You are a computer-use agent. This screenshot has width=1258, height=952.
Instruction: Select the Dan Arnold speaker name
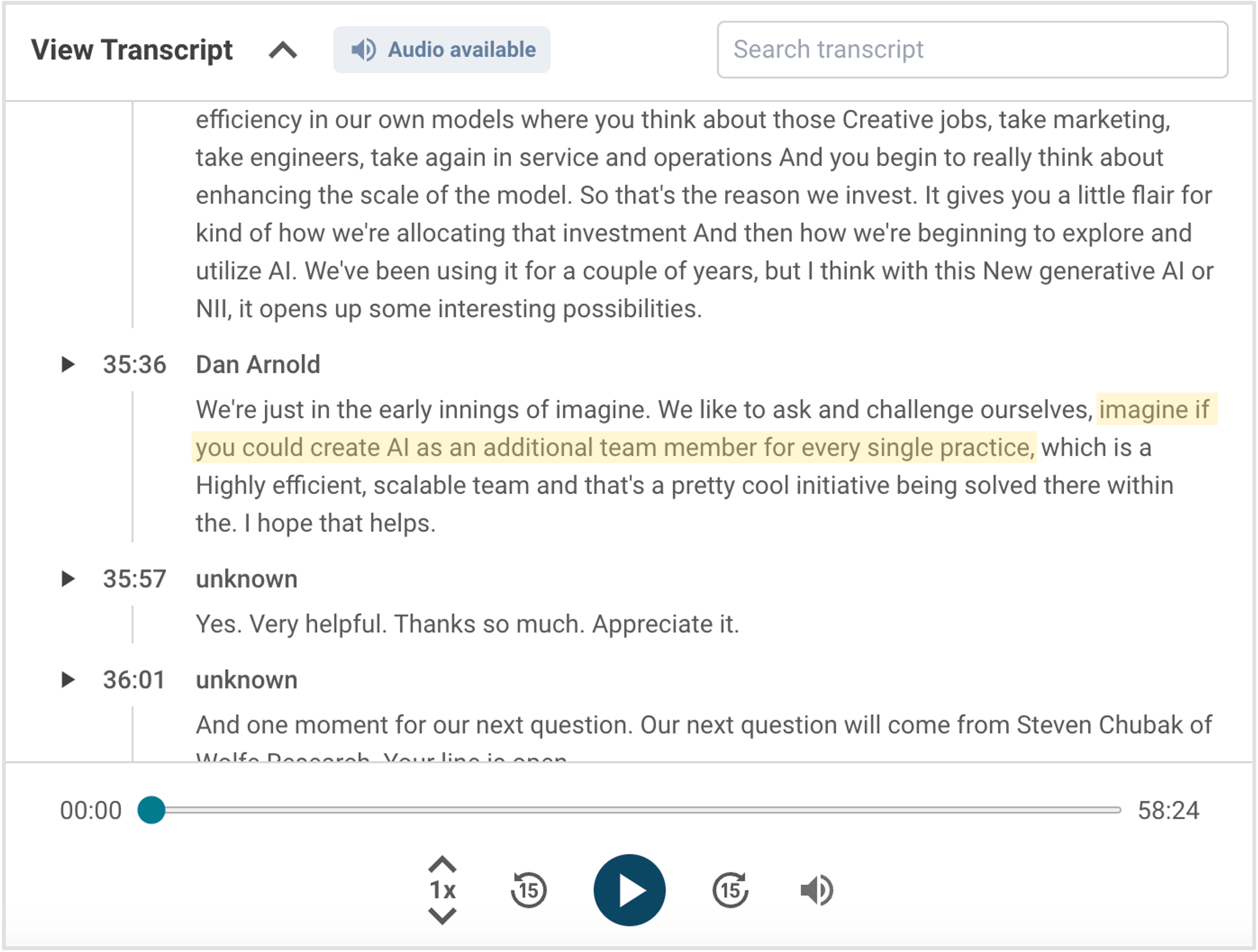[258, 365]
